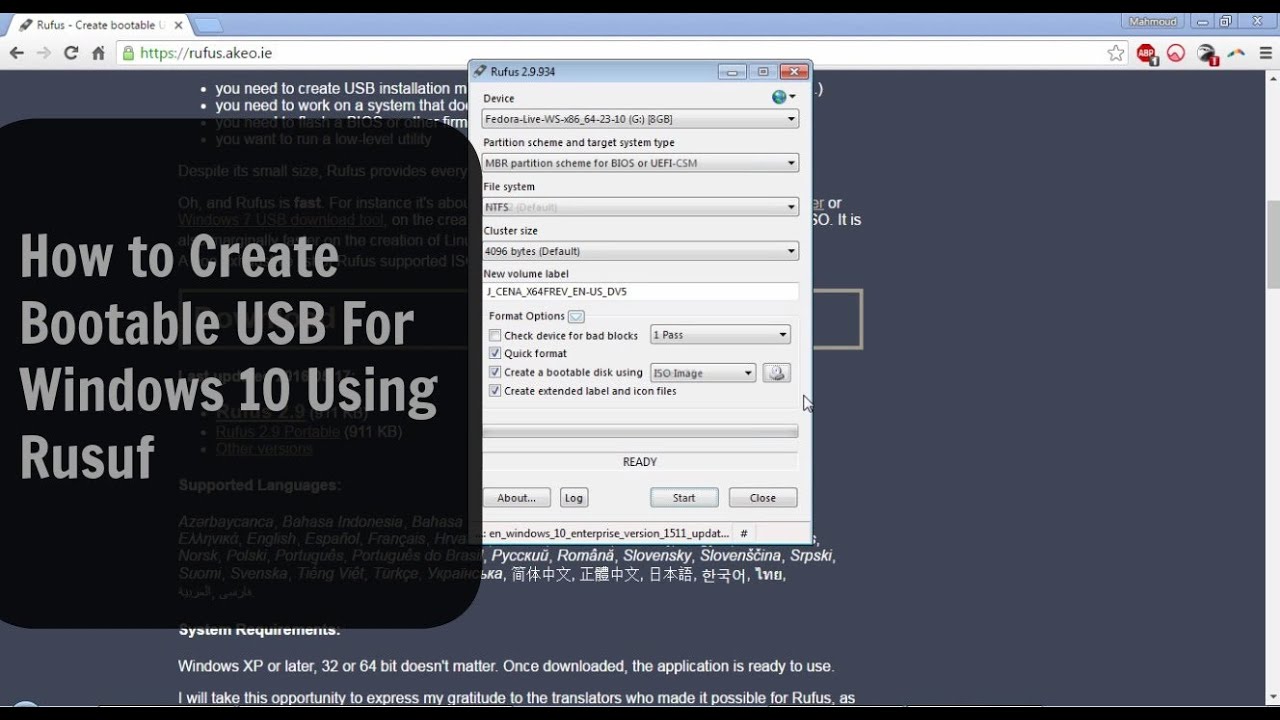Toggle Check device for bad blocks

coord(495,336)
